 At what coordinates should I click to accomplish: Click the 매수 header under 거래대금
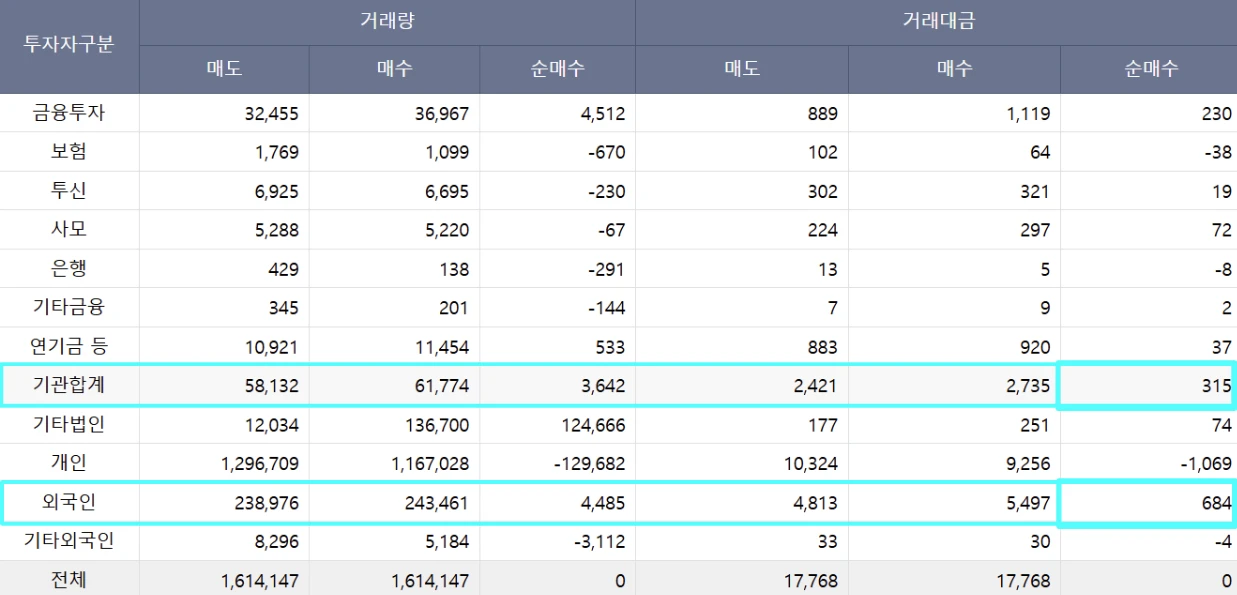coord(954,69)
